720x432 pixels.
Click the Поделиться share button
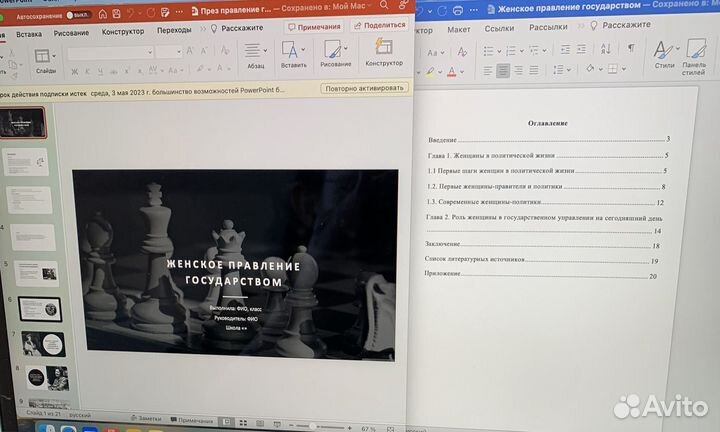coord(379,25)
